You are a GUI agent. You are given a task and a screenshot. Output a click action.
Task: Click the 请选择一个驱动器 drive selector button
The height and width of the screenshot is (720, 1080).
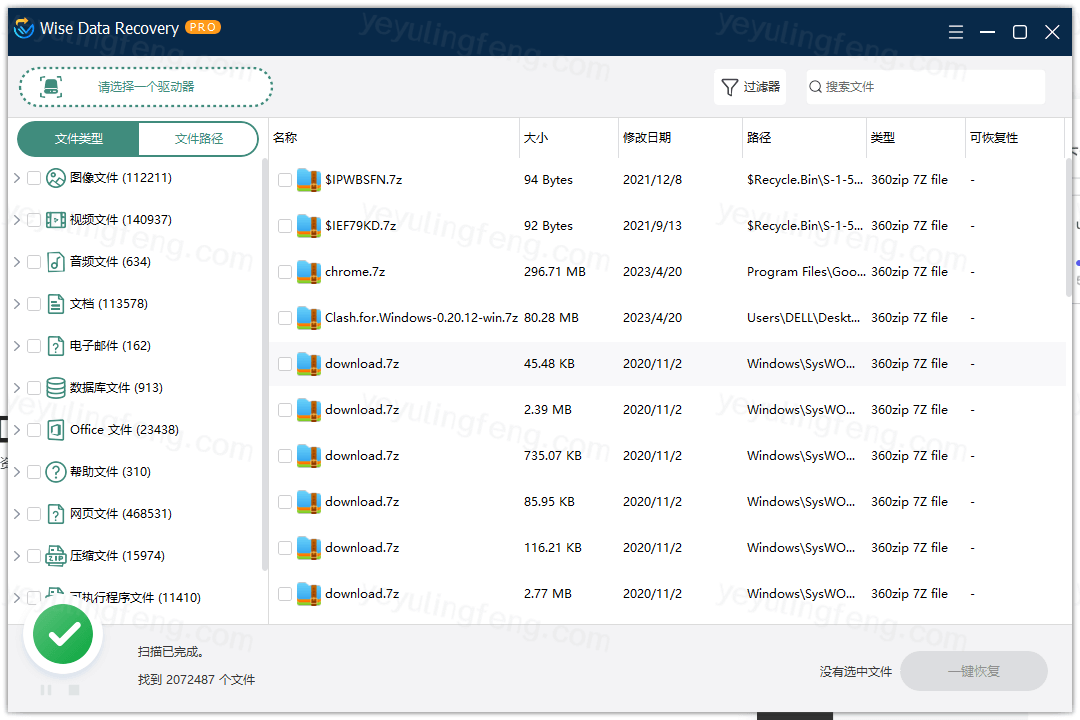tap(145, 87)
